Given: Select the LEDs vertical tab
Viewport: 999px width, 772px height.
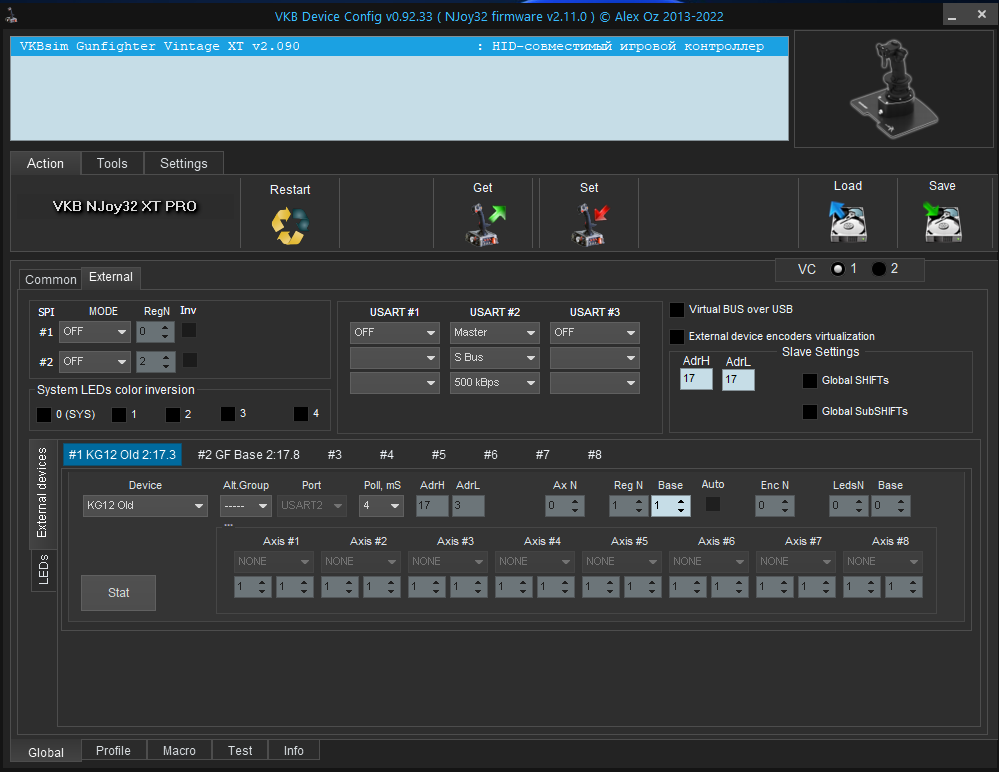Looking at the screenshot, I should (43, 570).
